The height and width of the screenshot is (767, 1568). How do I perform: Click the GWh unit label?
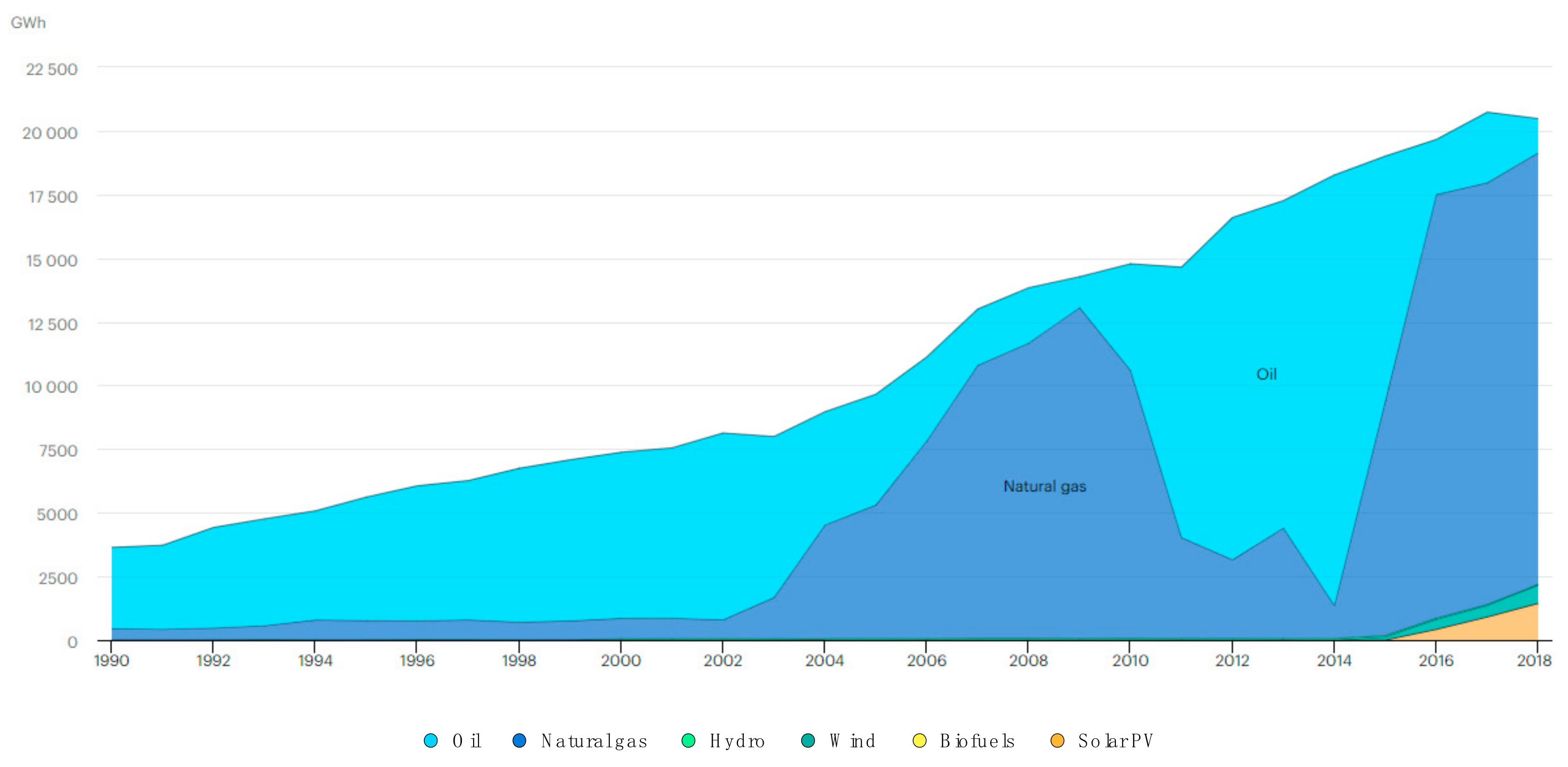28,22
